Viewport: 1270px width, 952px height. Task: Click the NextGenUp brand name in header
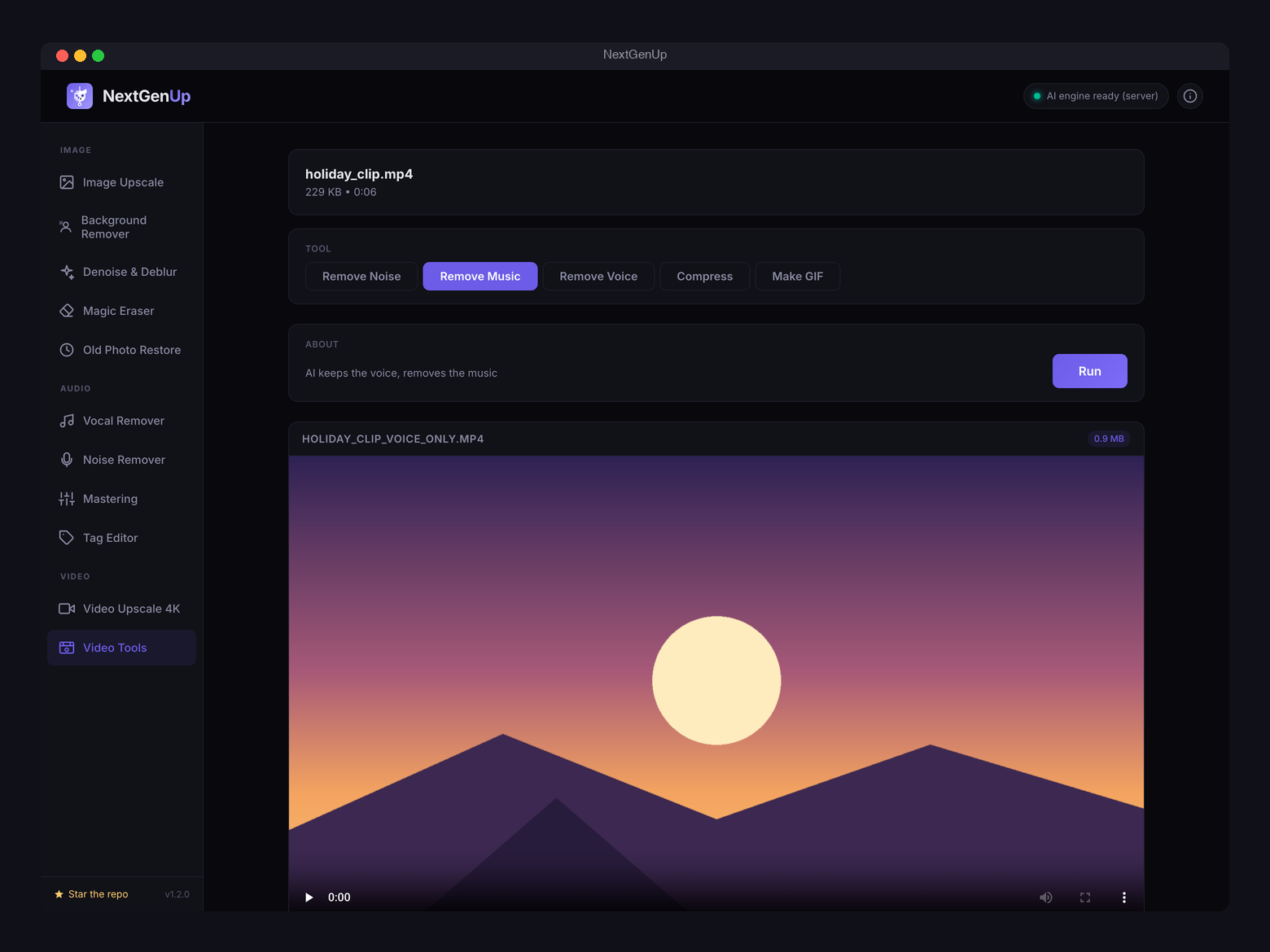click(x=147, y=96)
